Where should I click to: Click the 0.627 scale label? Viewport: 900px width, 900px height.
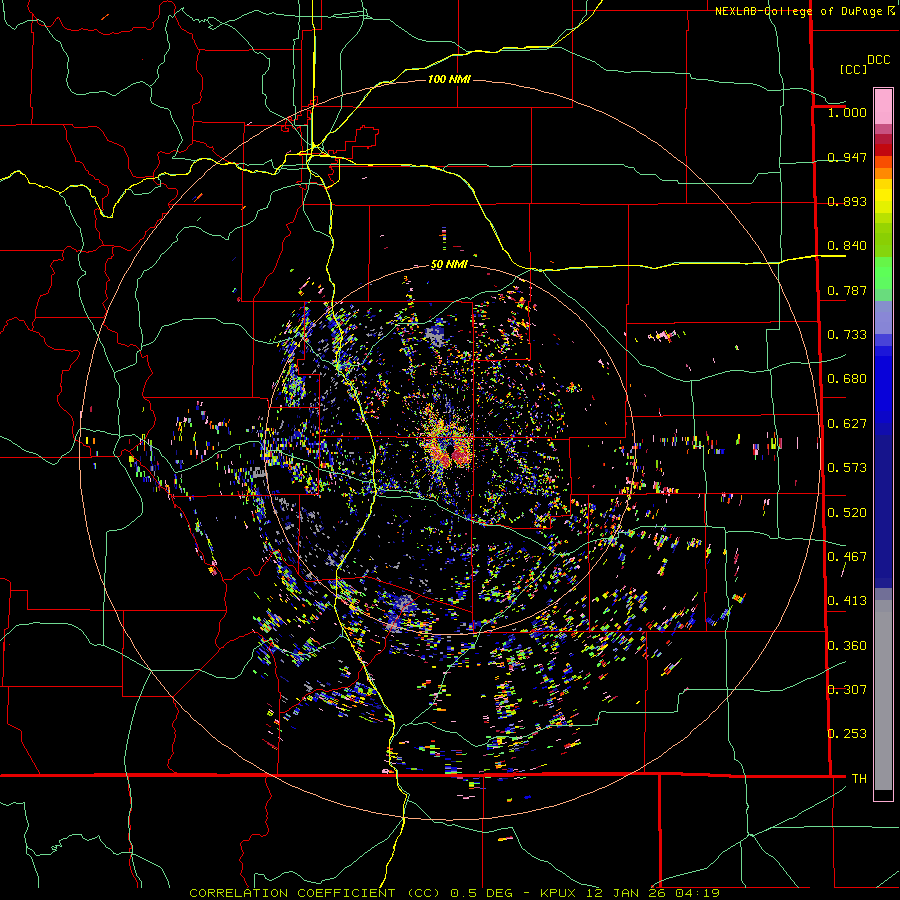847,424
